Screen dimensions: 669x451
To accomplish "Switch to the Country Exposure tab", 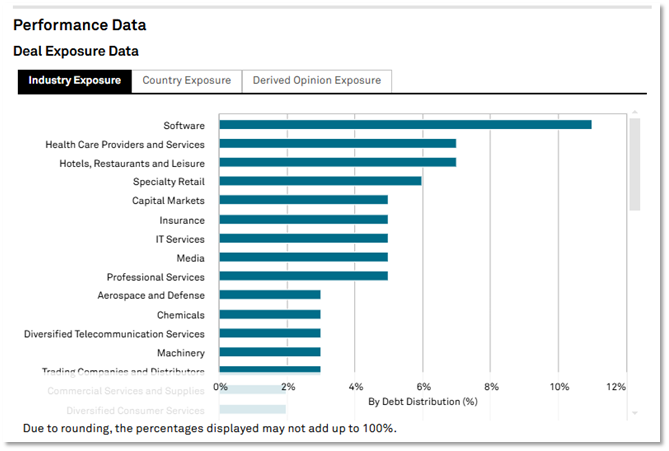I will pos(186,81).
